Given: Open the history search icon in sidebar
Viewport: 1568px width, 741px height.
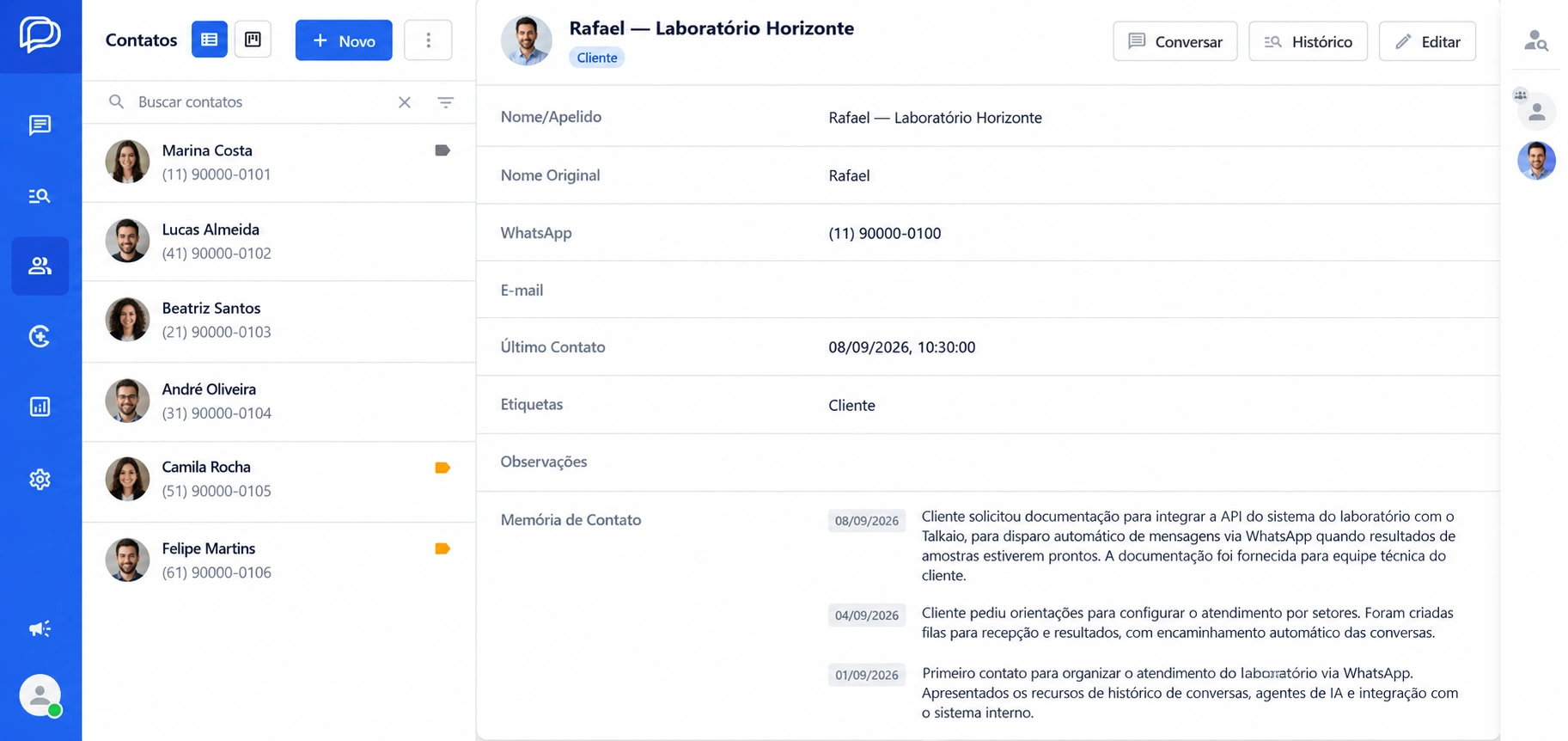Looking at the screenshot, I should [x=40, y=196].
